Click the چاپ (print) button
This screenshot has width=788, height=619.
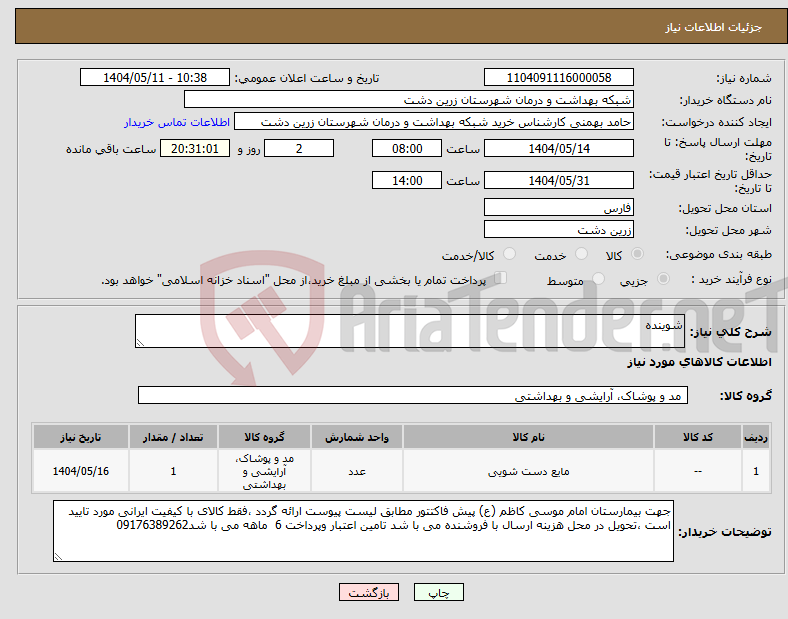click(439, 593)
